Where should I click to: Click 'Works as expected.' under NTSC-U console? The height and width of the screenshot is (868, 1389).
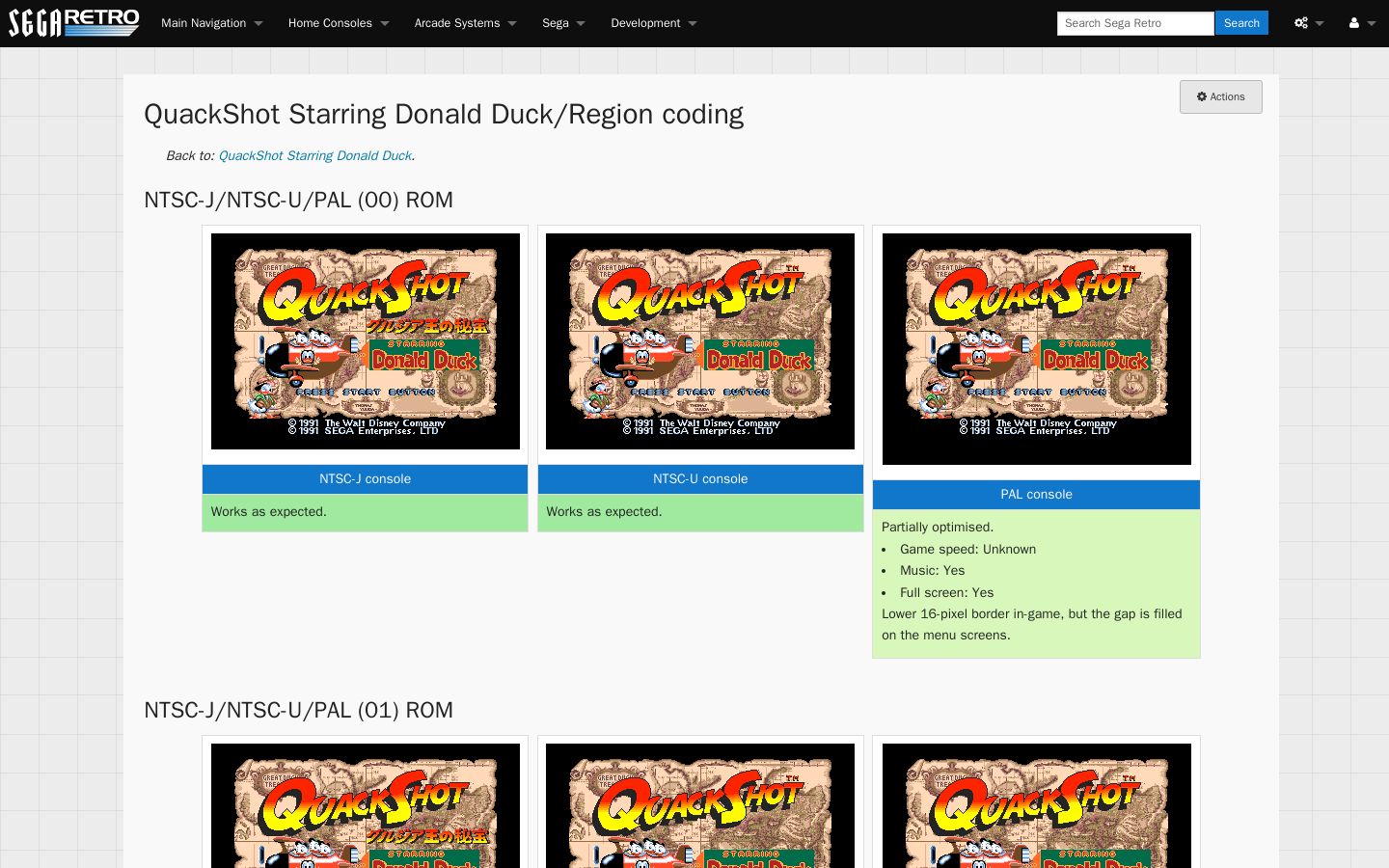(604, 512)
